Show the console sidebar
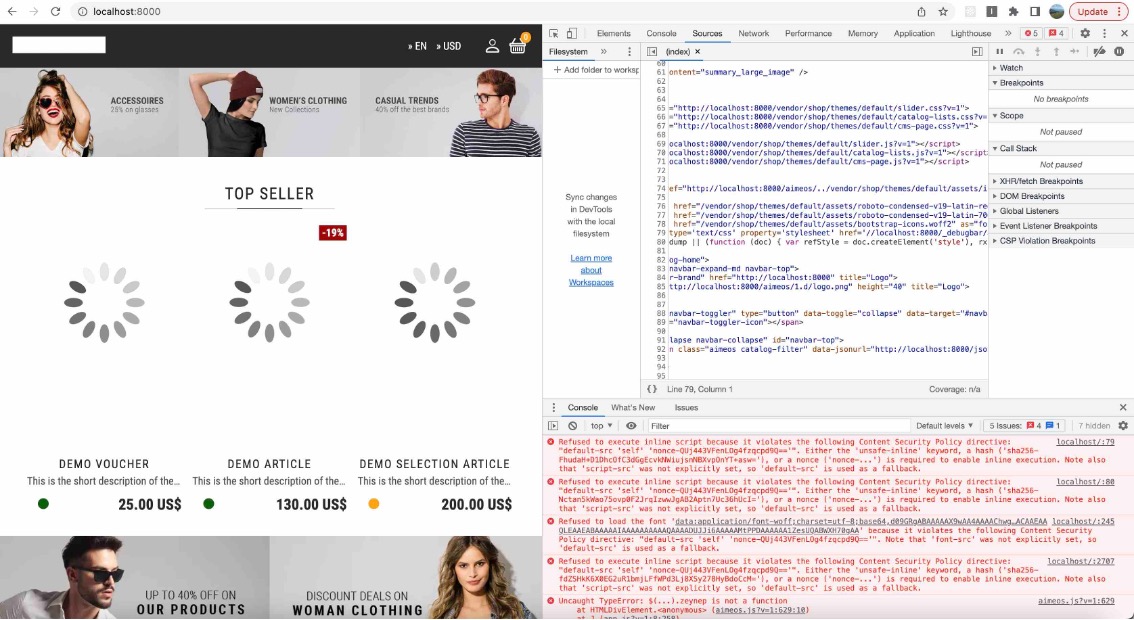Viewport: 1134px width, 620px height. point(553,426)
